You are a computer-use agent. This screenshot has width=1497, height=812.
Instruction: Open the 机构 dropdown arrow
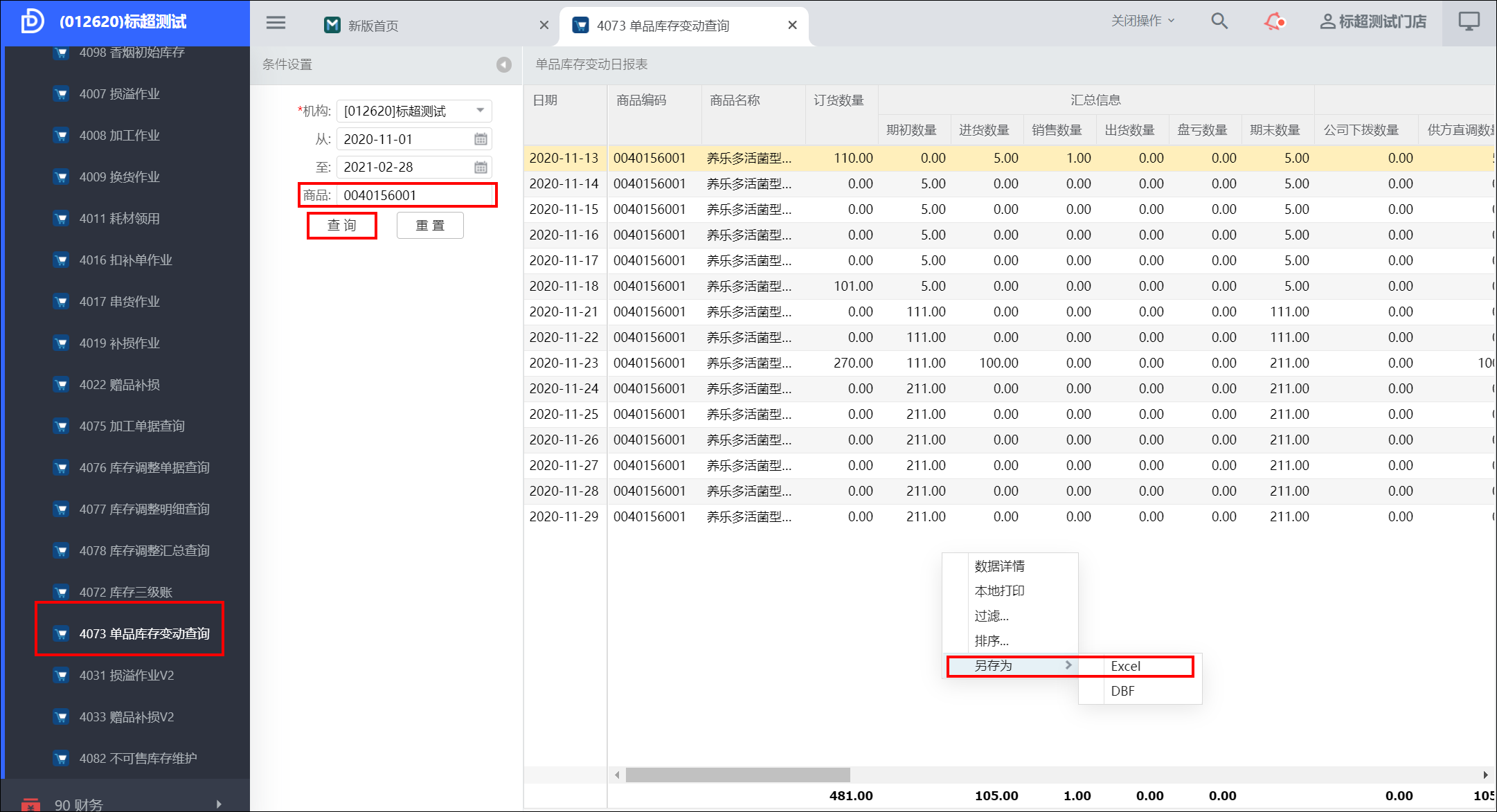(x=480, y=111)
